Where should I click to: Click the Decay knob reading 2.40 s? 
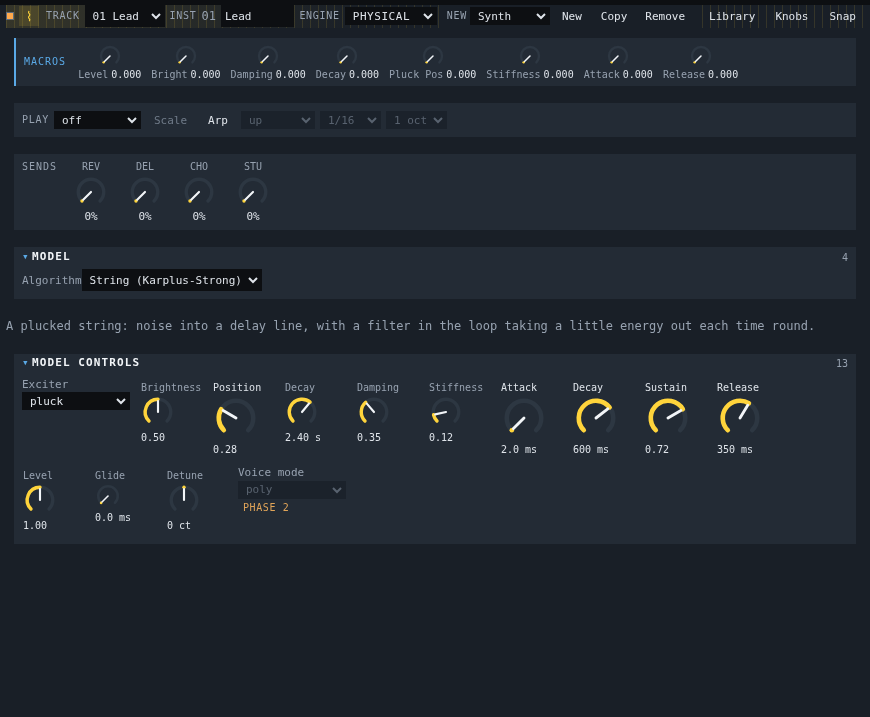click(301, 412)
